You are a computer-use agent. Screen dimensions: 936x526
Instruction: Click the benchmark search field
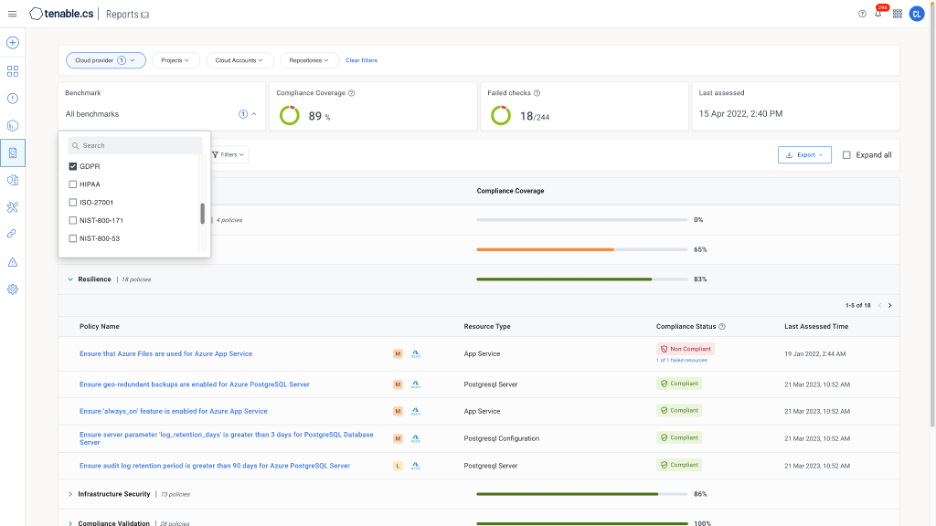[x=136, y=146]
